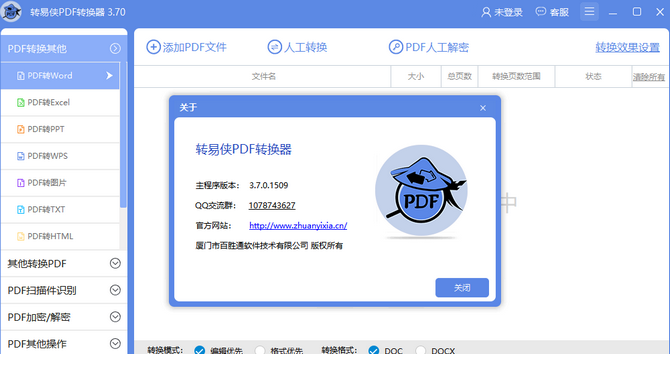Click 转易侠PDF转换器 title in dialog
The width and height of the screenshot is (670, 368).
pyautogui.click(x=244, y=149)
